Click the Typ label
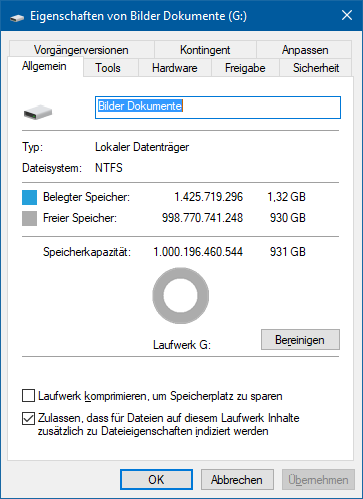Screen dimensions: 363x499 (x=33, y=147)
